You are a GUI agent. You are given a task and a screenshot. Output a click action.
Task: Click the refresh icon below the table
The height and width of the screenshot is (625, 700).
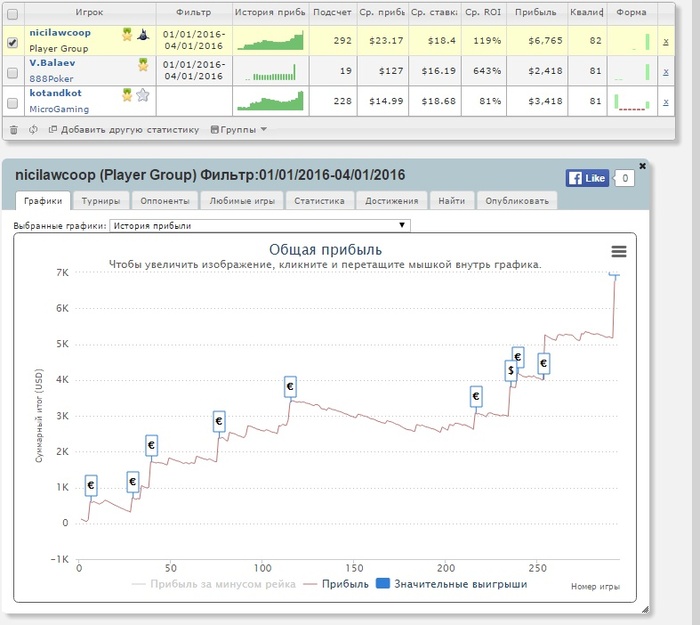[x=32, y=129]
